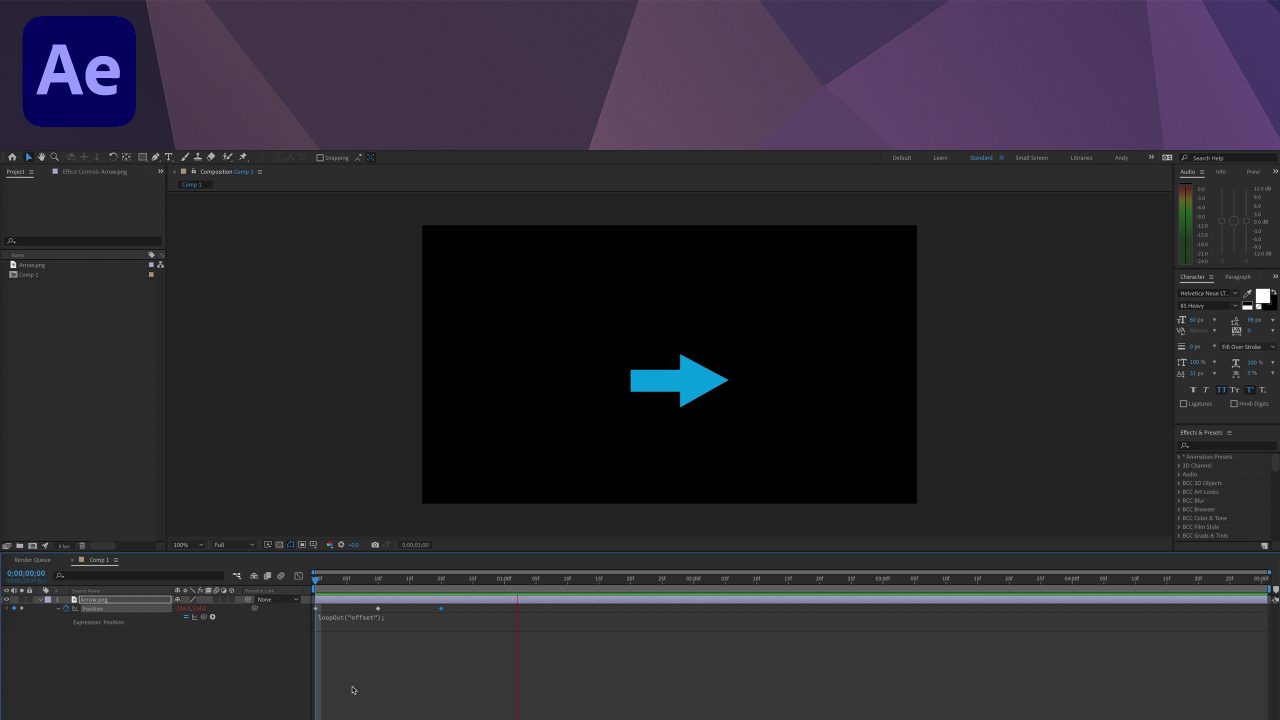Screen dimensions: 1280x720
Task: Hide the Arrow.png layer with eye icon
Action: pos(6,599)
